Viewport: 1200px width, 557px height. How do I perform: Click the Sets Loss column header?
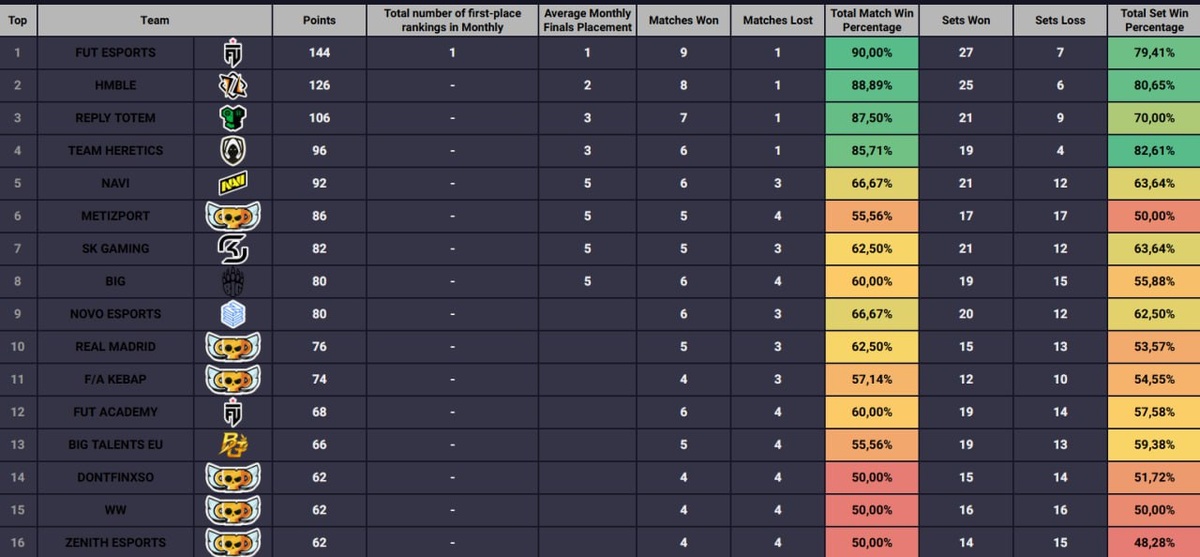point(1060,20)
